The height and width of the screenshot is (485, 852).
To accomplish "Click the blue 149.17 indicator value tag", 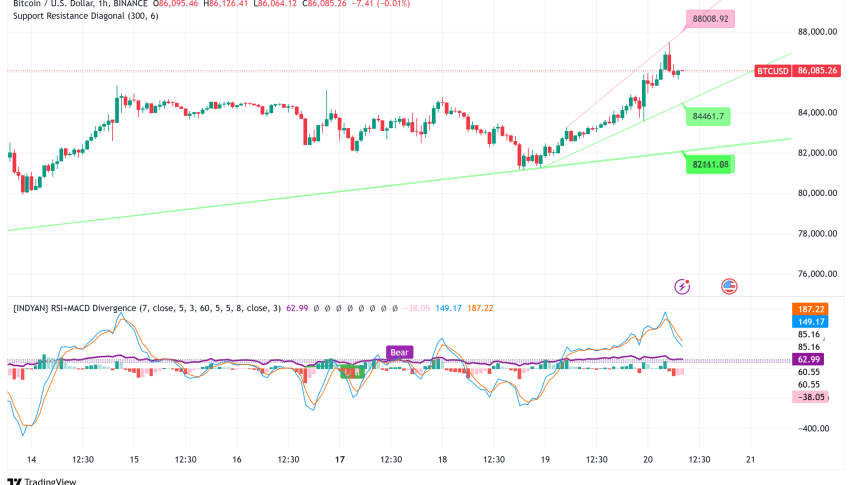I will point(811,322).
